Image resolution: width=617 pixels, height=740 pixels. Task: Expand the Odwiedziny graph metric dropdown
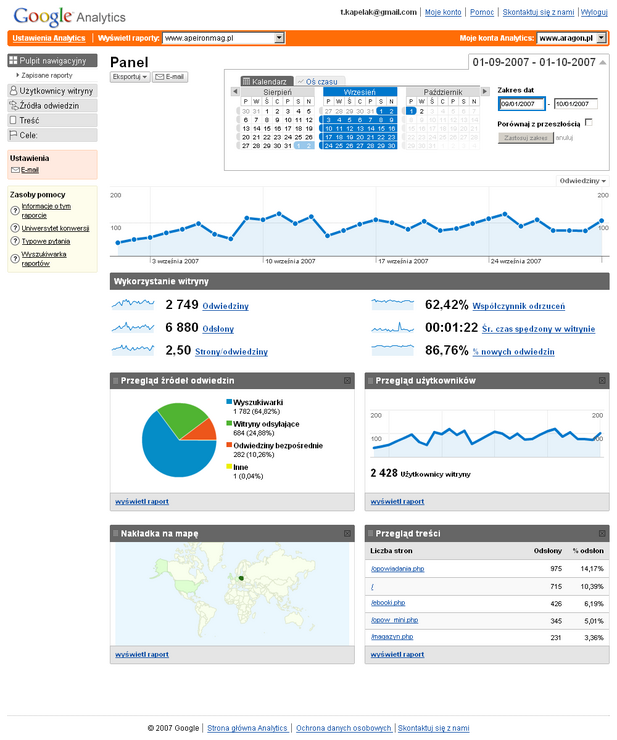(x=583, y=180)
